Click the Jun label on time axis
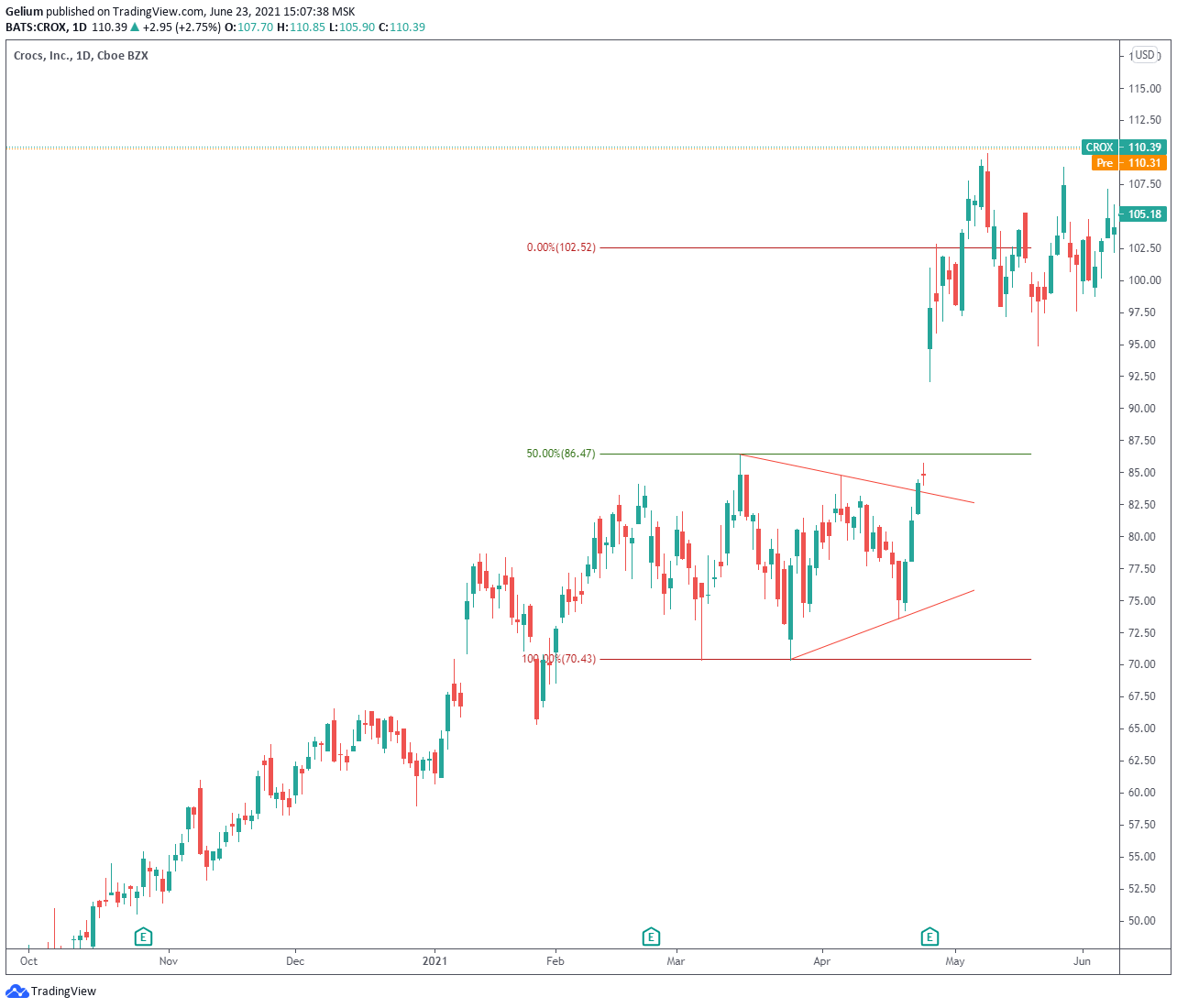1177x1008 pixels. [1083, 961]
